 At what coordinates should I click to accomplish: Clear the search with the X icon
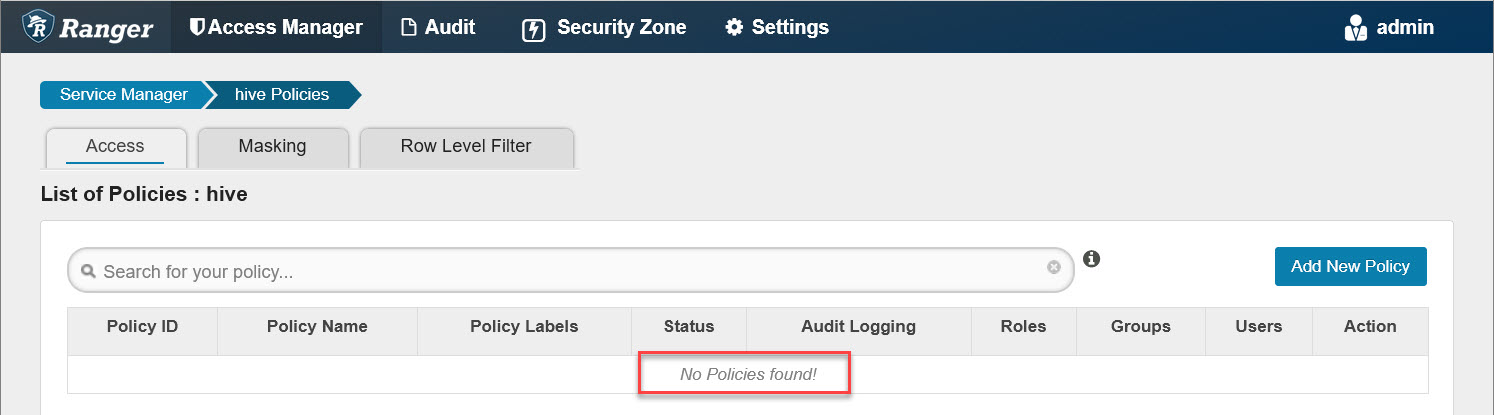[1053, 268]
